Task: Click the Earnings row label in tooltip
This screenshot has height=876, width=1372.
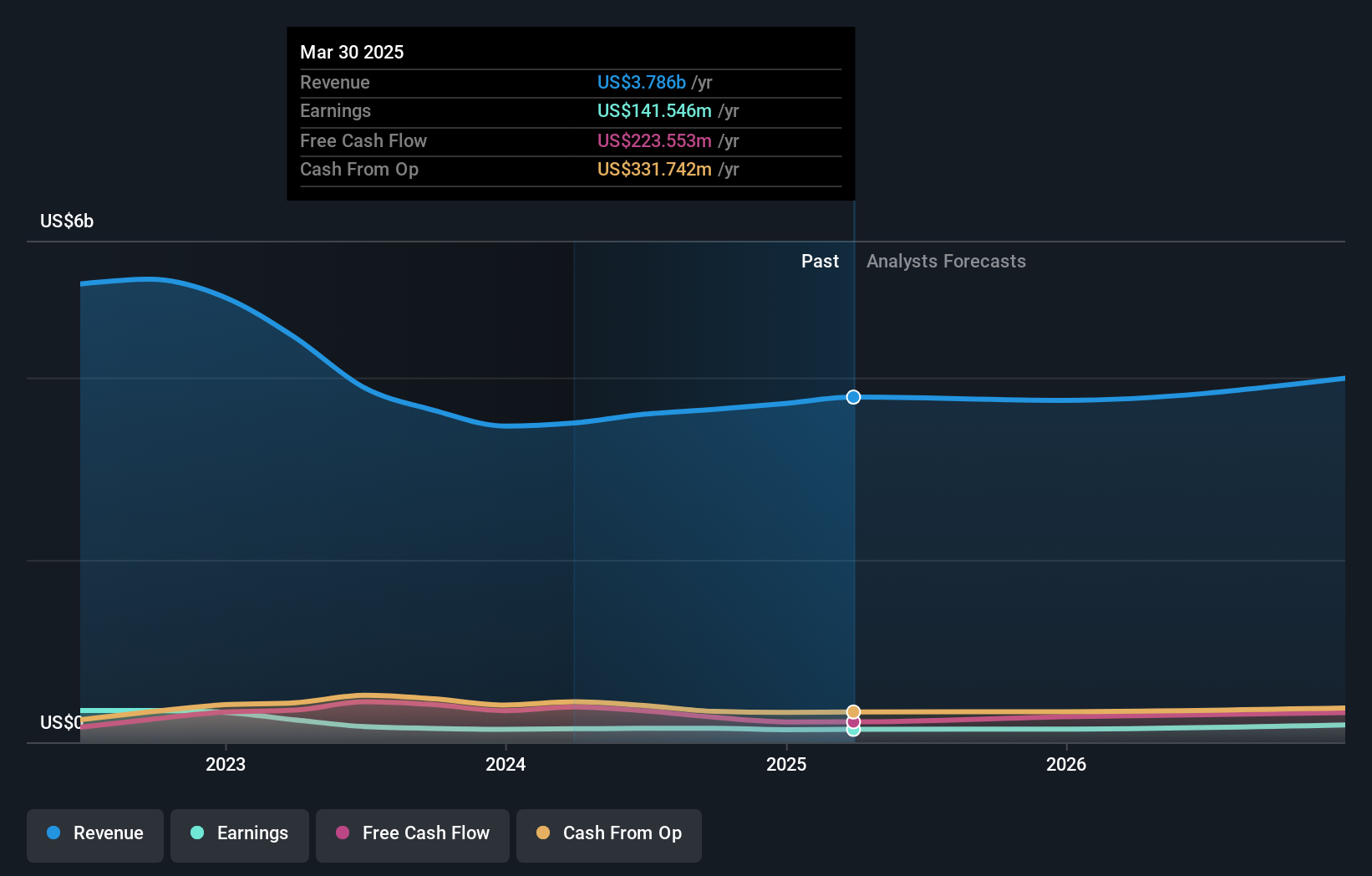Action: (335, 111)
